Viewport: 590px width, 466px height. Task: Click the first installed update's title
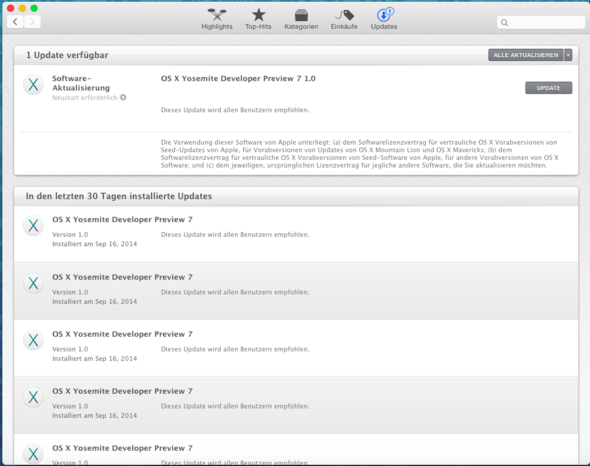pos(122,219)
